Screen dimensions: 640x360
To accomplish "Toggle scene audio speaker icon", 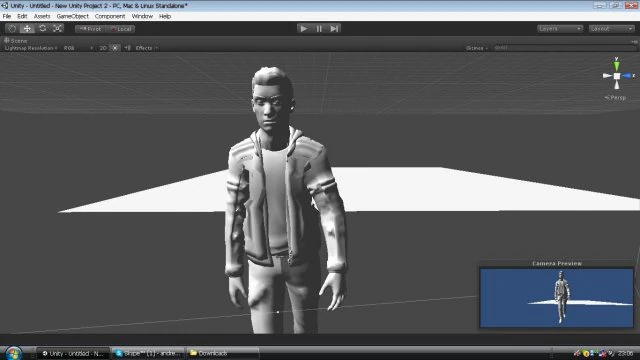I will tap(128, 48).
